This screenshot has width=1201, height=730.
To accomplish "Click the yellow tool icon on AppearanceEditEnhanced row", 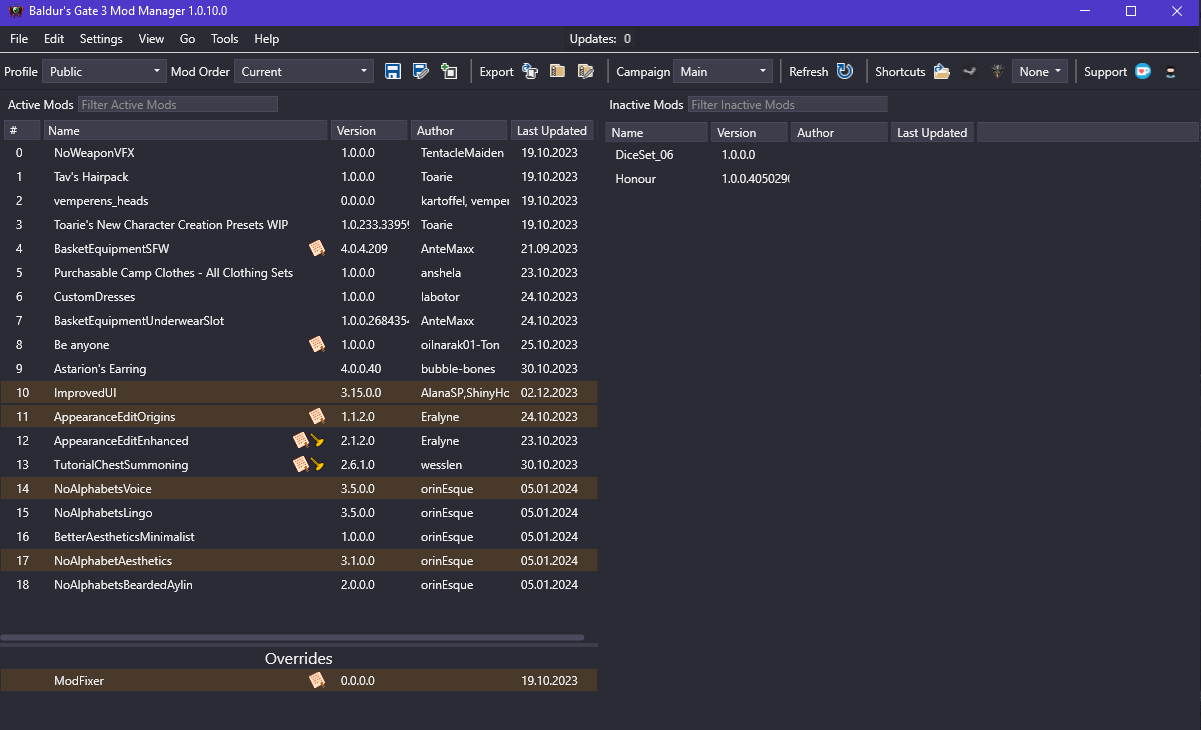I will [x=317, y=440].
